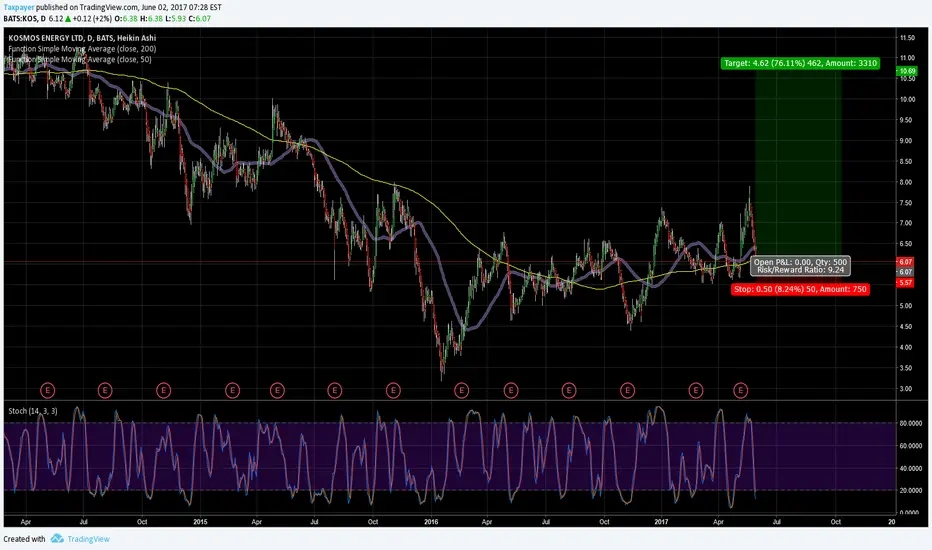This screenshot has height=550, width=932.
Task: Open the February 2015 earnings E marker
Action: [x=232, y=391]
